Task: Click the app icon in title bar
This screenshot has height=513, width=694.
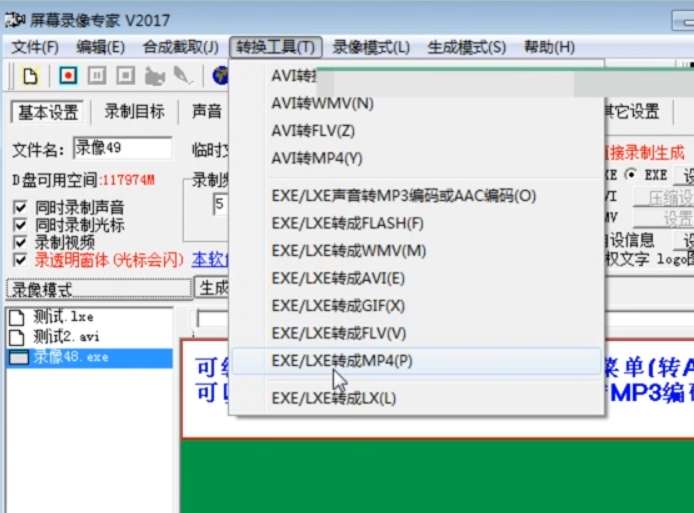Action: [x=14, y=20]
